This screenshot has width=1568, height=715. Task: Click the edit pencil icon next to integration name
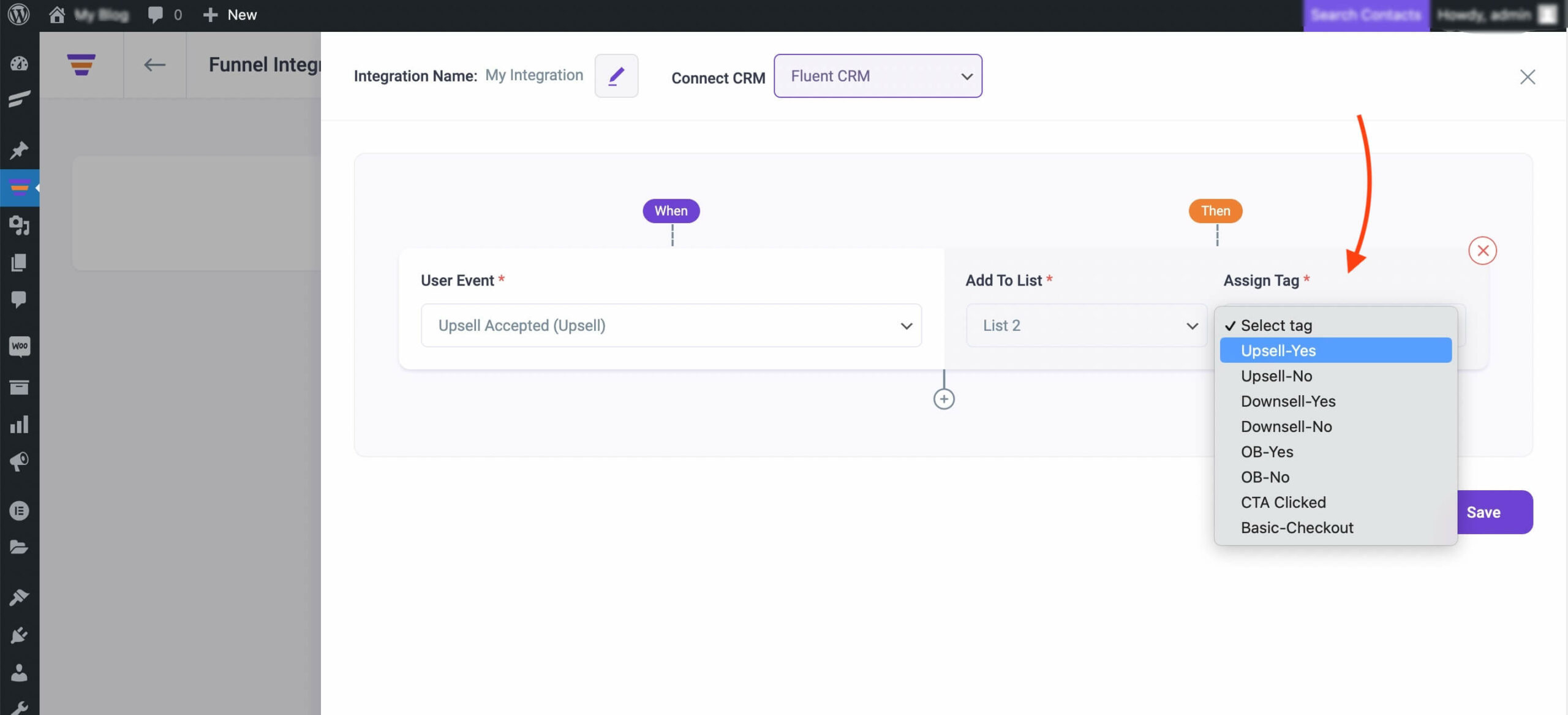point(617,75)
